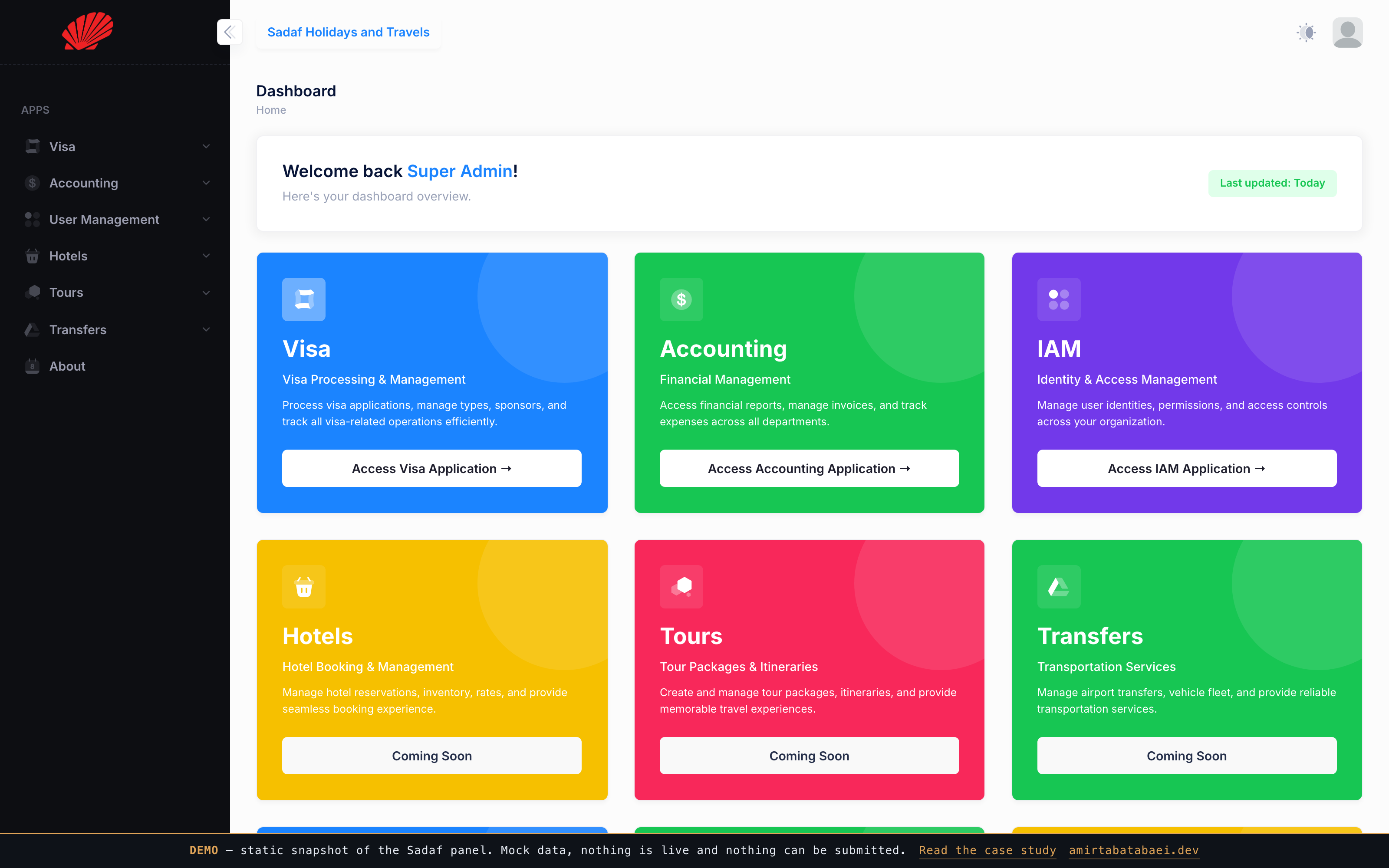Image resolution: width=1389 pixels, height=868 pixels.
Task: Click Access IAM Application button
Action: 1186,468
